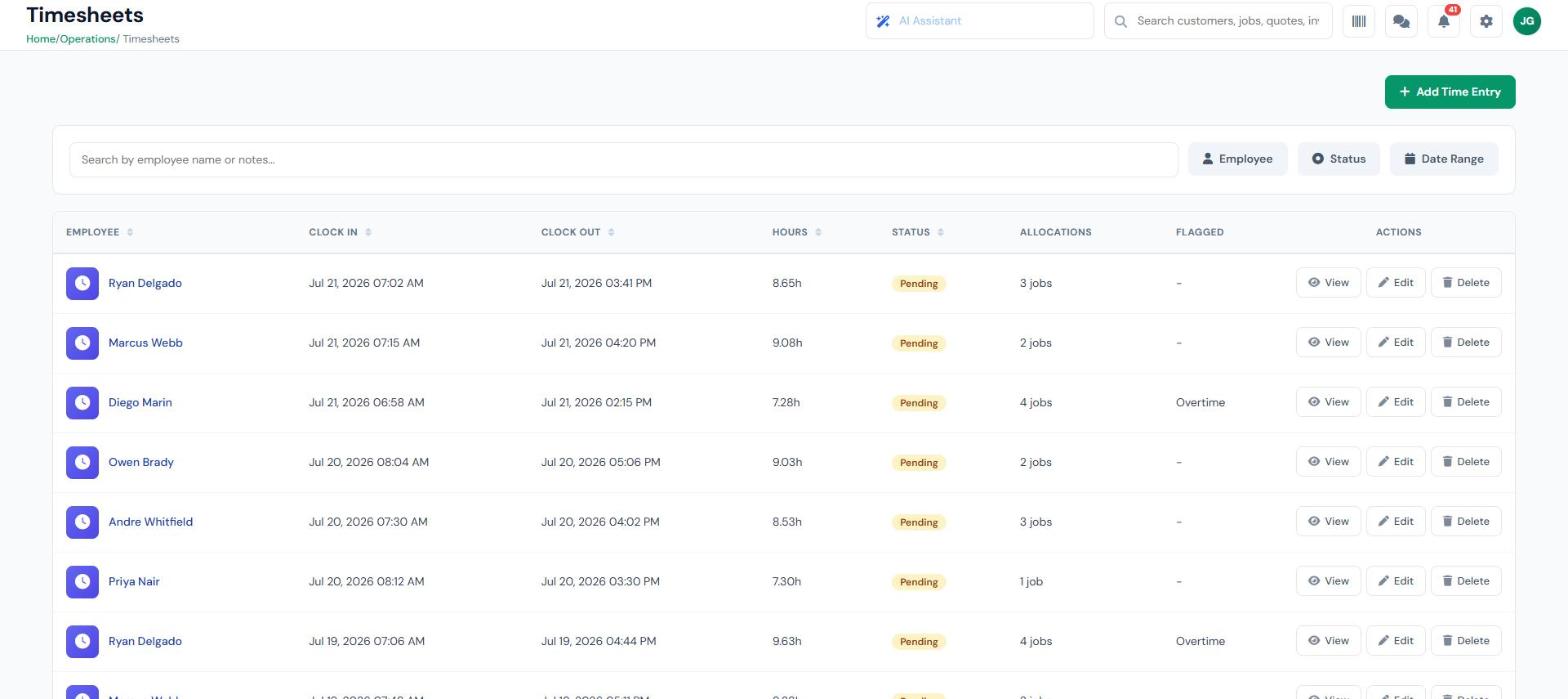Sort by the Clock Out column
Viewport: 1568px width, 699px height.
pyautogui.click(x=578, y=232)
